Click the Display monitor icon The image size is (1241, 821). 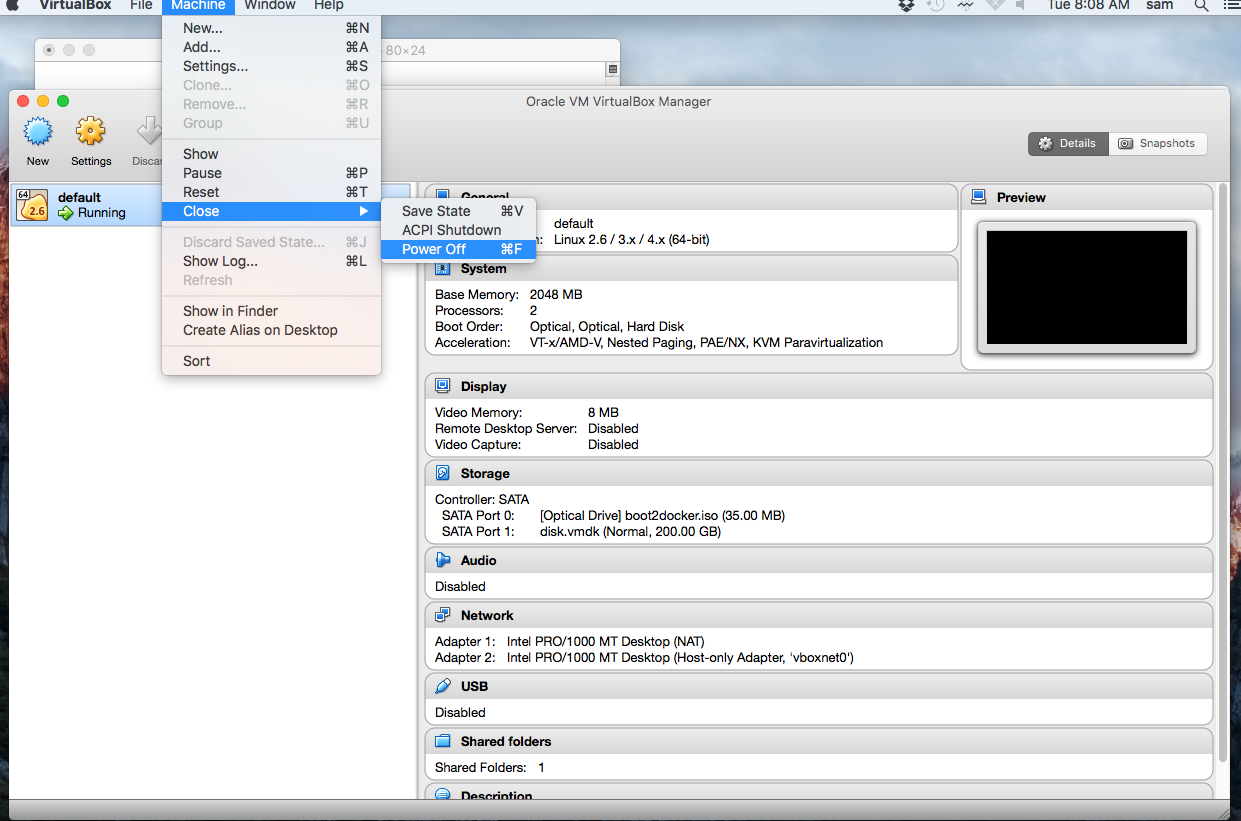443,386
